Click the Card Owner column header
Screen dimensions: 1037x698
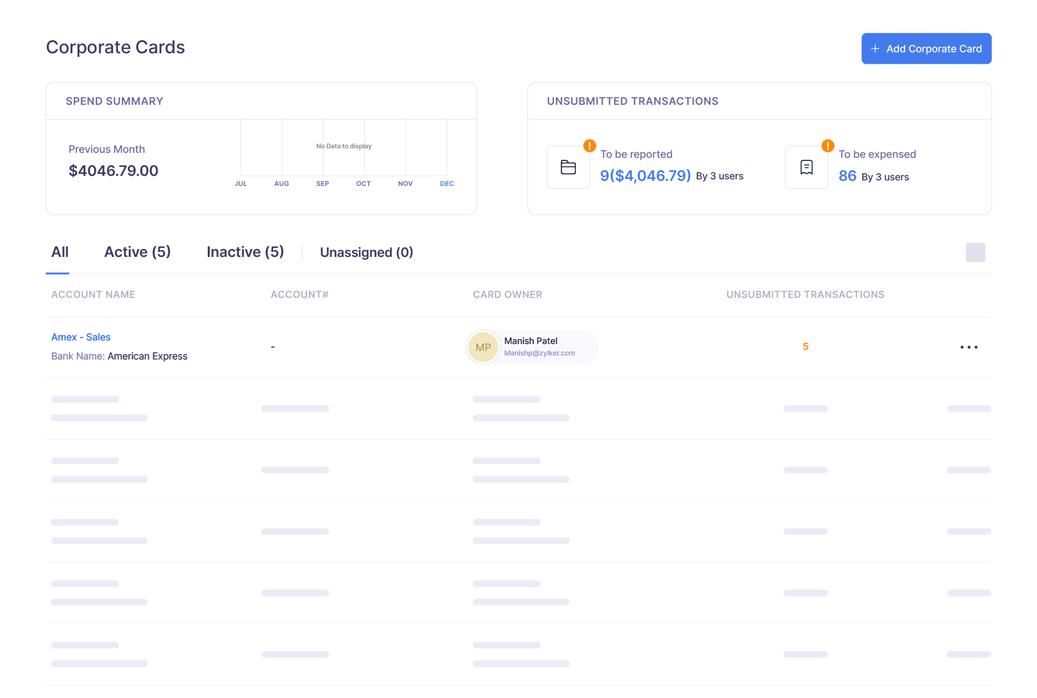click(508, 295)
